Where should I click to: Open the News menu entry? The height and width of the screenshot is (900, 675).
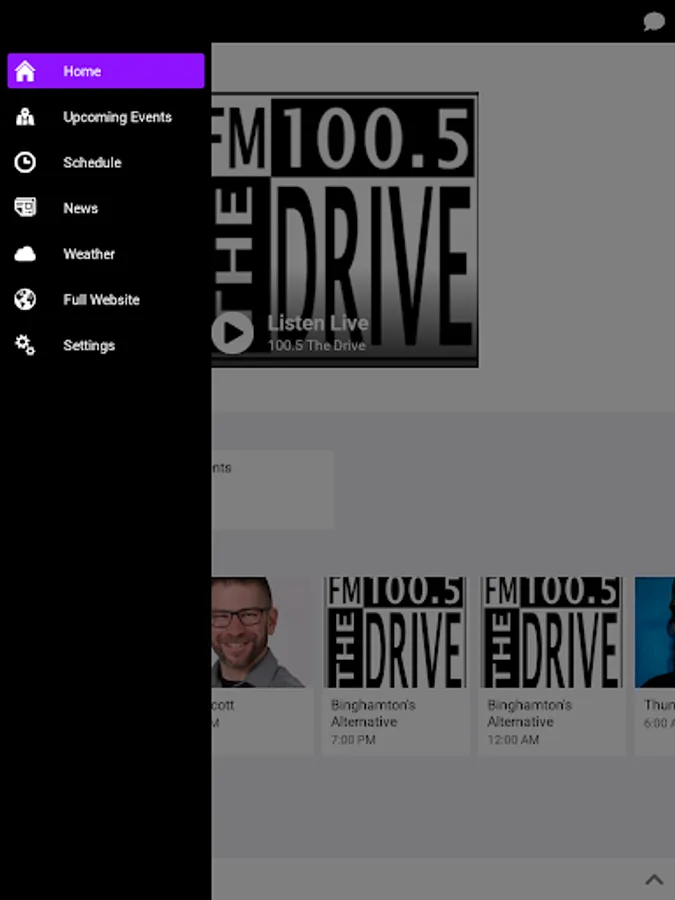[106, 208]
